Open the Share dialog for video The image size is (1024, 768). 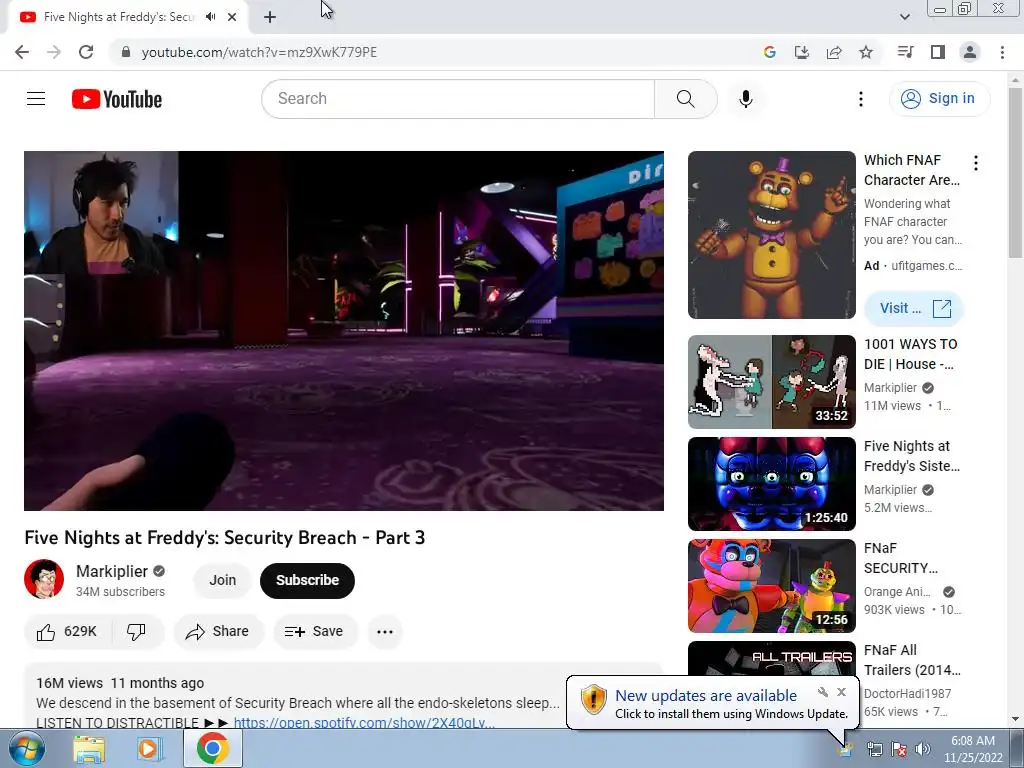[x=218, y=632]
